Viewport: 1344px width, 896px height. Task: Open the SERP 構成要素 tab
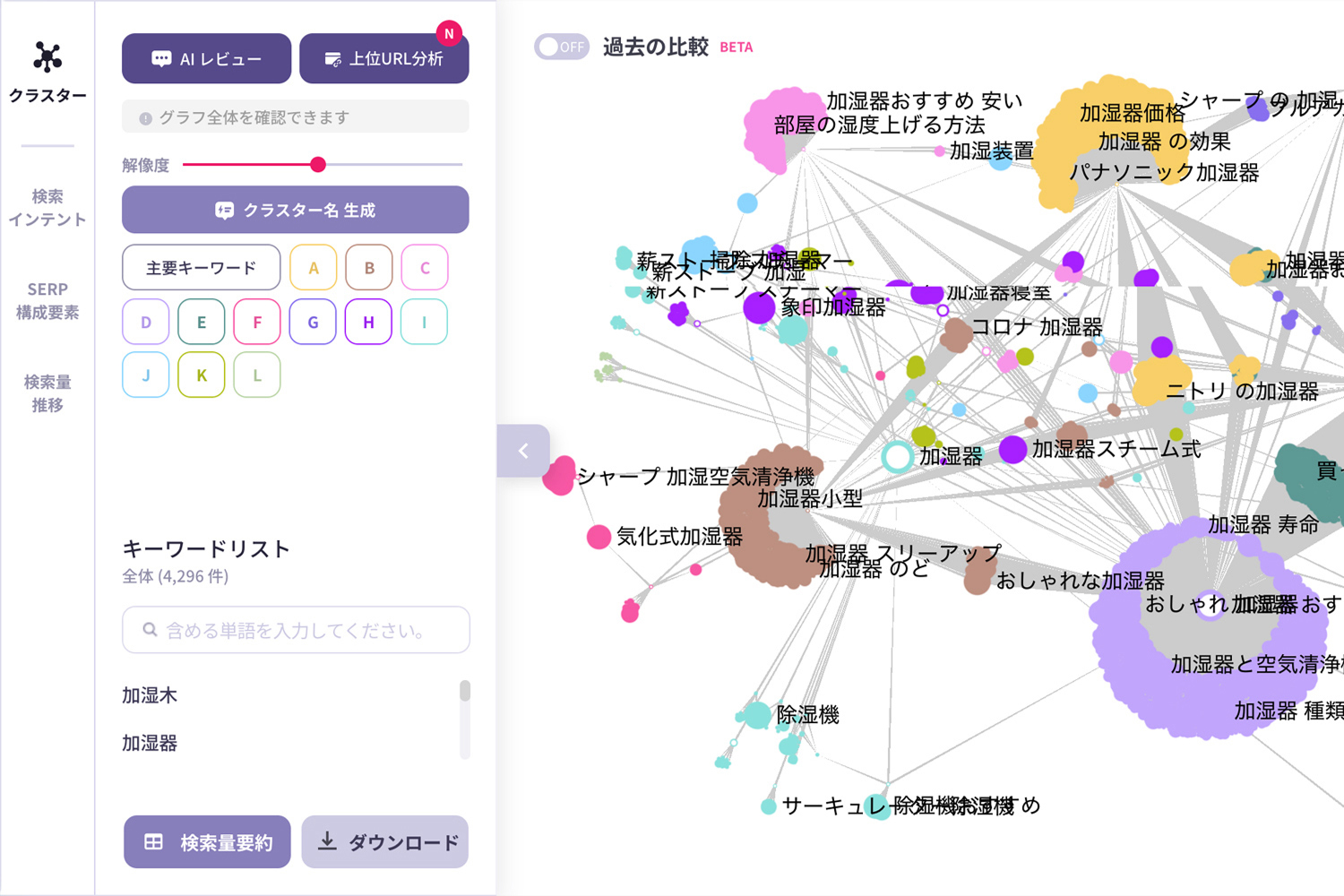(47, 301)
